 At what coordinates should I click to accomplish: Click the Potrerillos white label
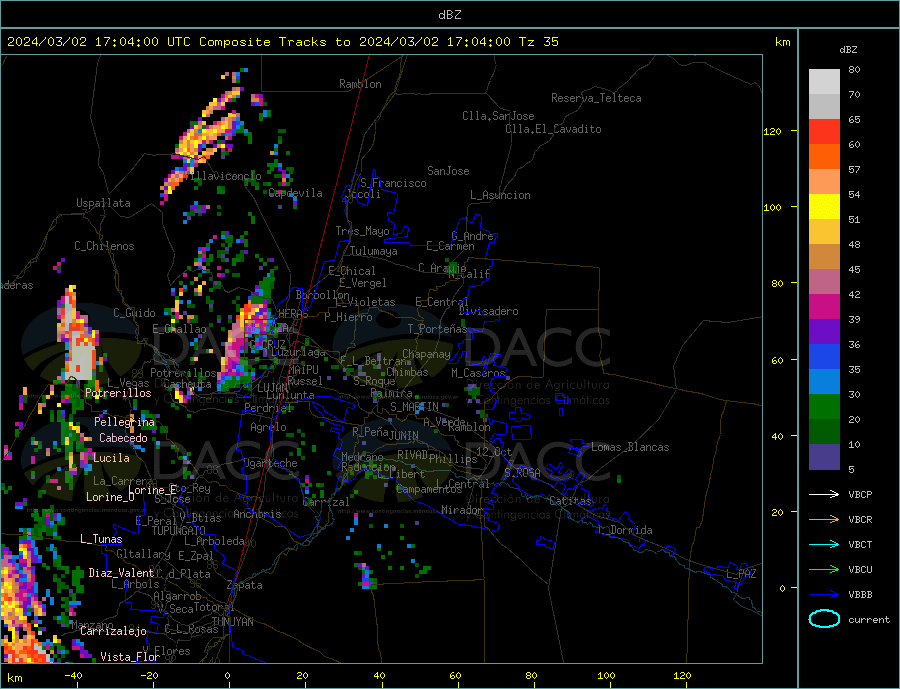point(118,393)
